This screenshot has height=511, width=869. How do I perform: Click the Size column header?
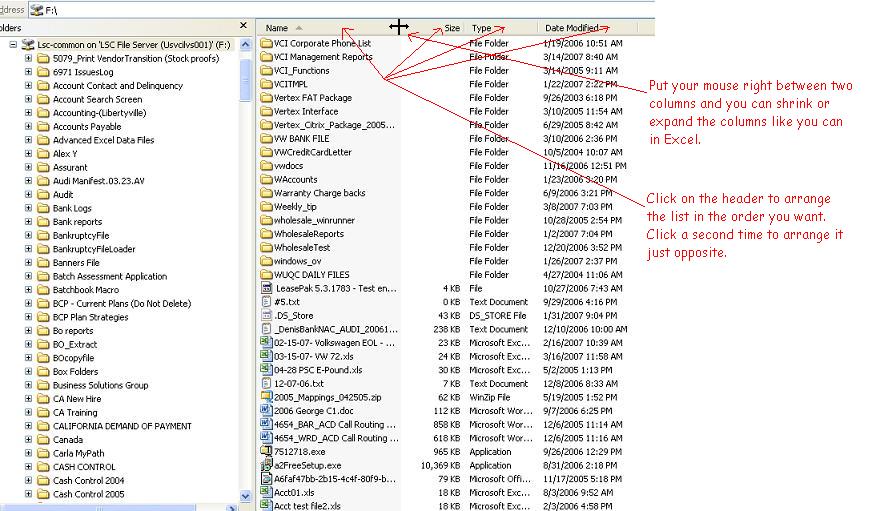click(x=452, y=28)
